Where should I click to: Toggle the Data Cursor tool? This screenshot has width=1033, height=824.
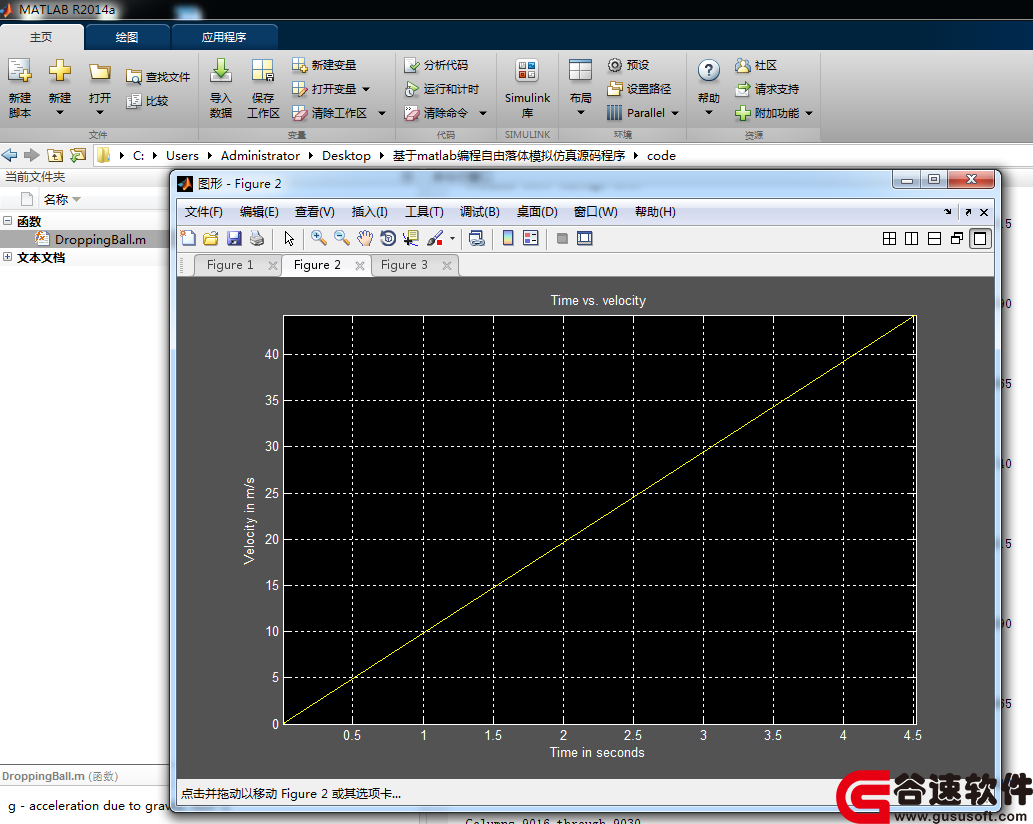click(x=410, y=238)
